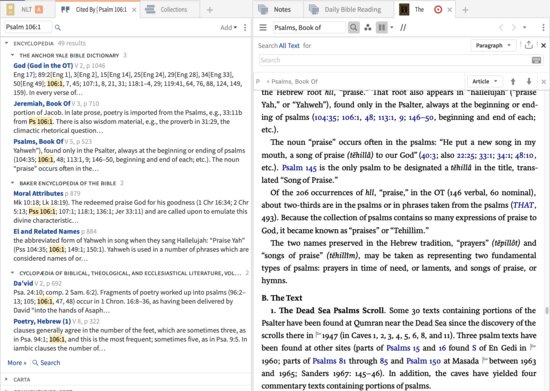This screenshot has width=550, height=391.
Task: Go back using the left chevron
Action: tap(501, 27)
